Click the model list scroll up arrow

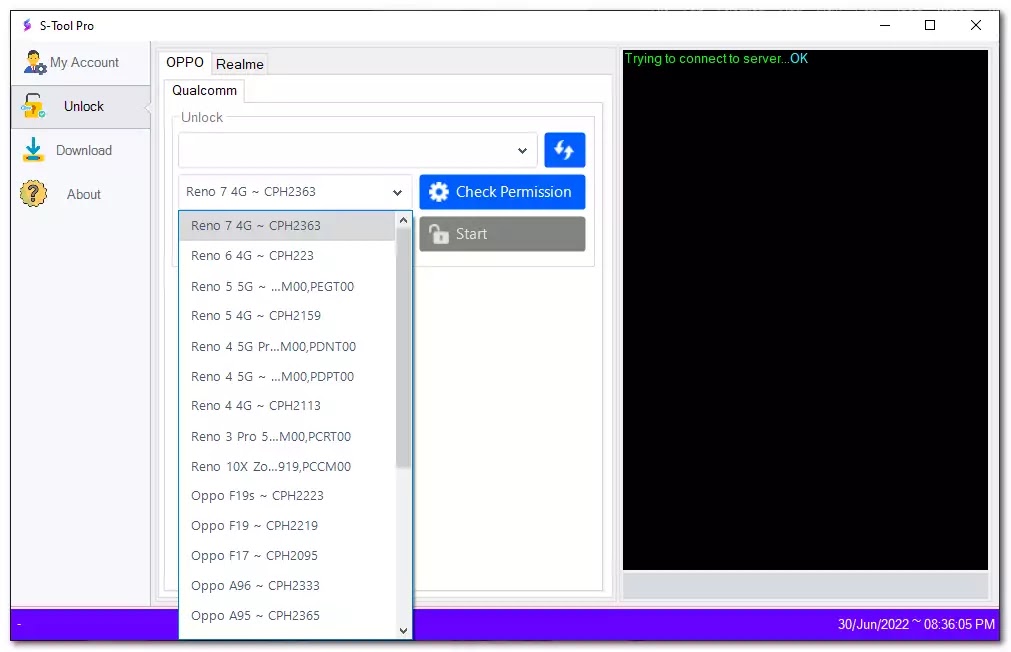tap(404, 221)
